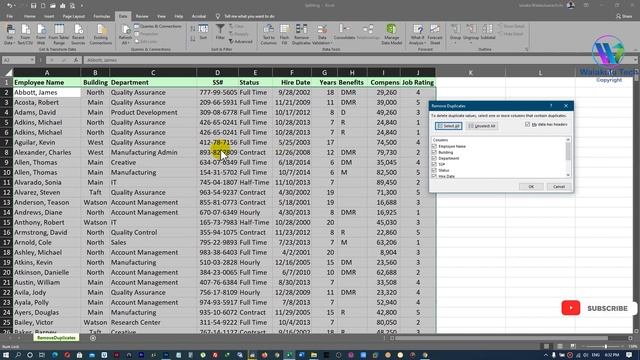
Task: Open Recent Sources
Action: (x=78, y=34)
